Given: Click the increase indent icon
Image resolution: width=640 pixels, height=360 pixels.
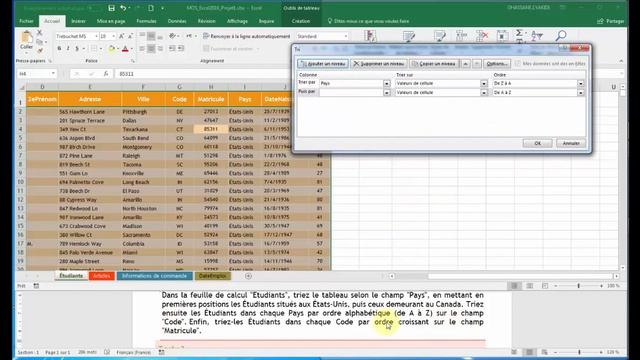Looking at the screenshot, I should (181, 49).
